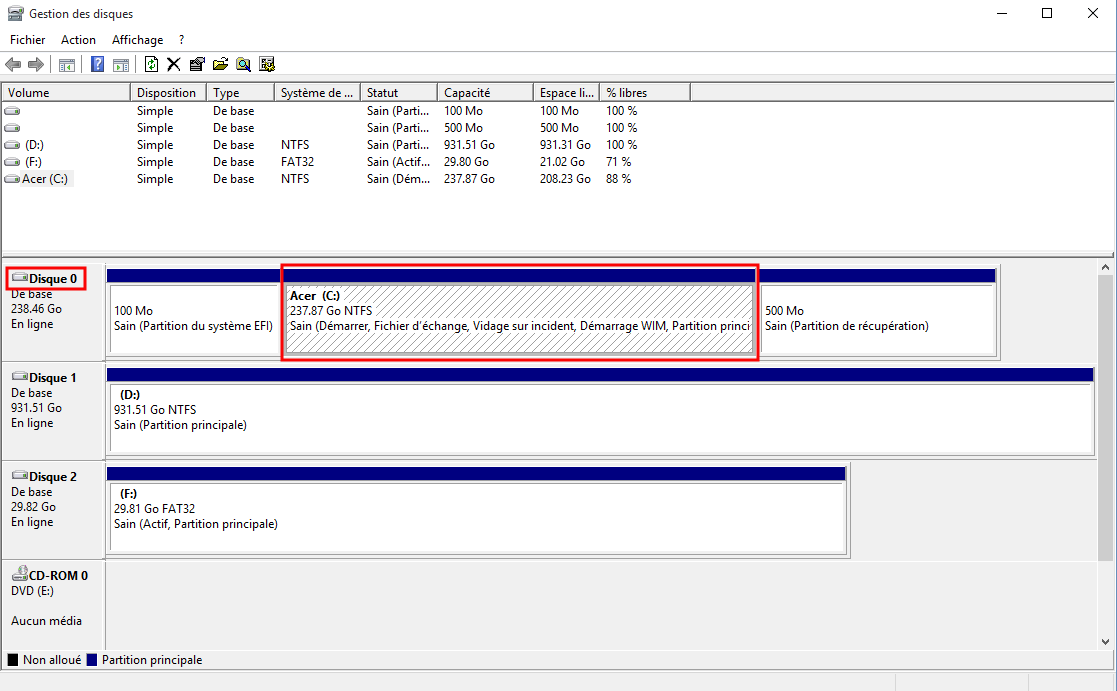Image resolution: width=1117 pixels, height=691 pixels.
Task: Click the Refresh toolbar icon
Action: [151, 65]
